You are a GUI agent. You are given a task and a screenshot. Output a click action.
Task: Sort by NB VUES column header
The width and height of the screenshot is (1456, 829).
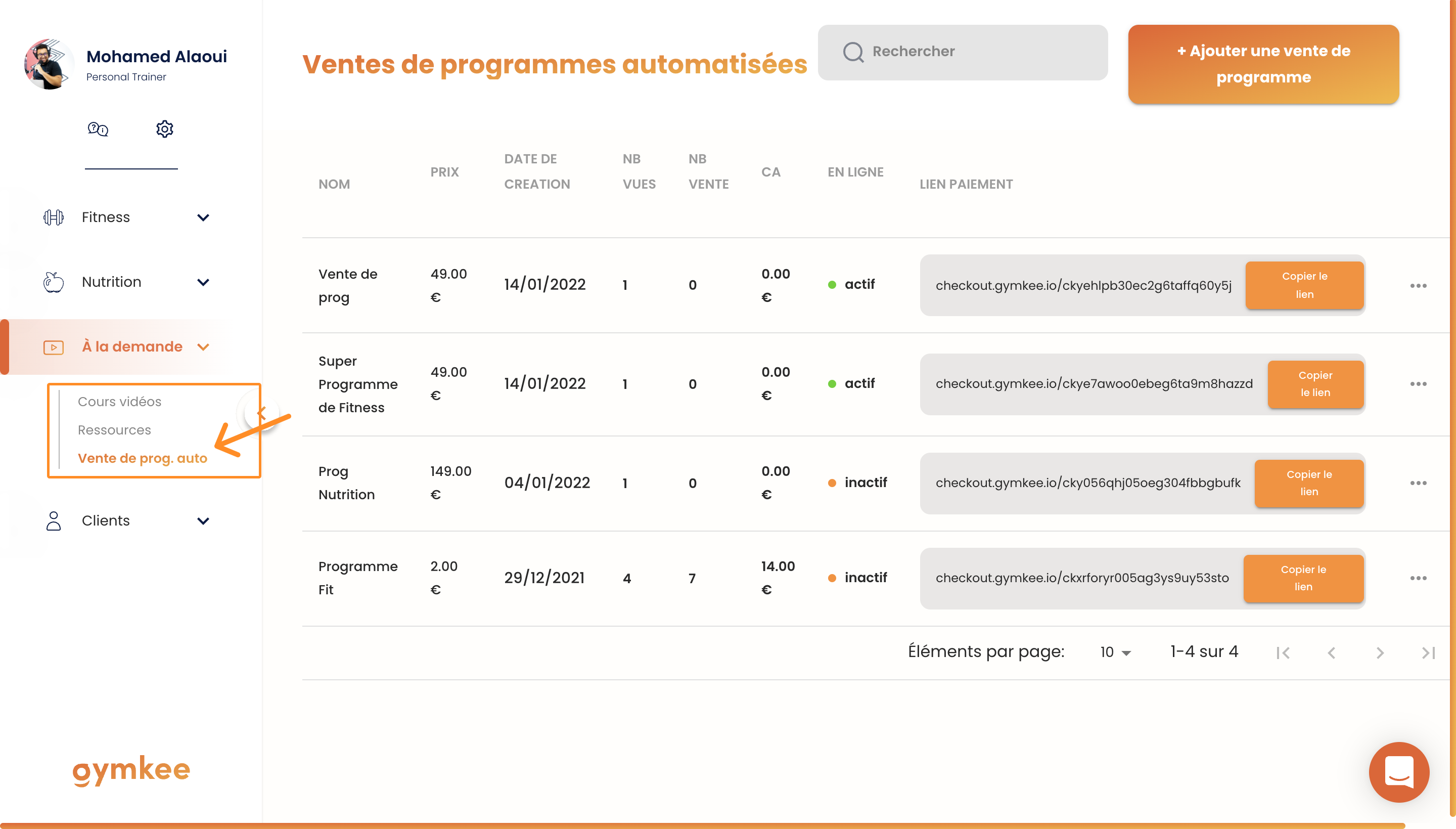pyautogui.click(x=639, y=171)
